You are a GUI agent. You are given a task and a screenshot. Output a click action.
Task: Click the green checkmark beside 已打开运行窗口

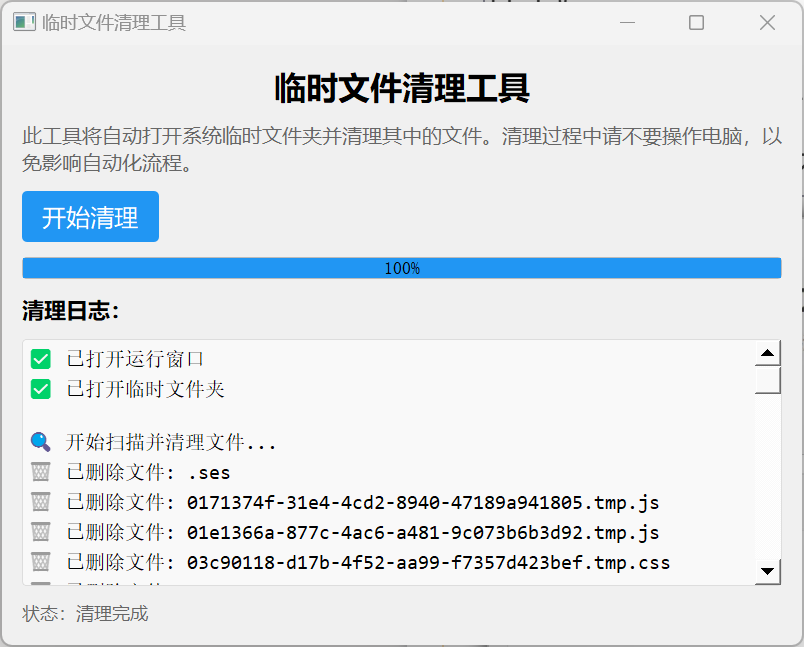pos(40,358)
